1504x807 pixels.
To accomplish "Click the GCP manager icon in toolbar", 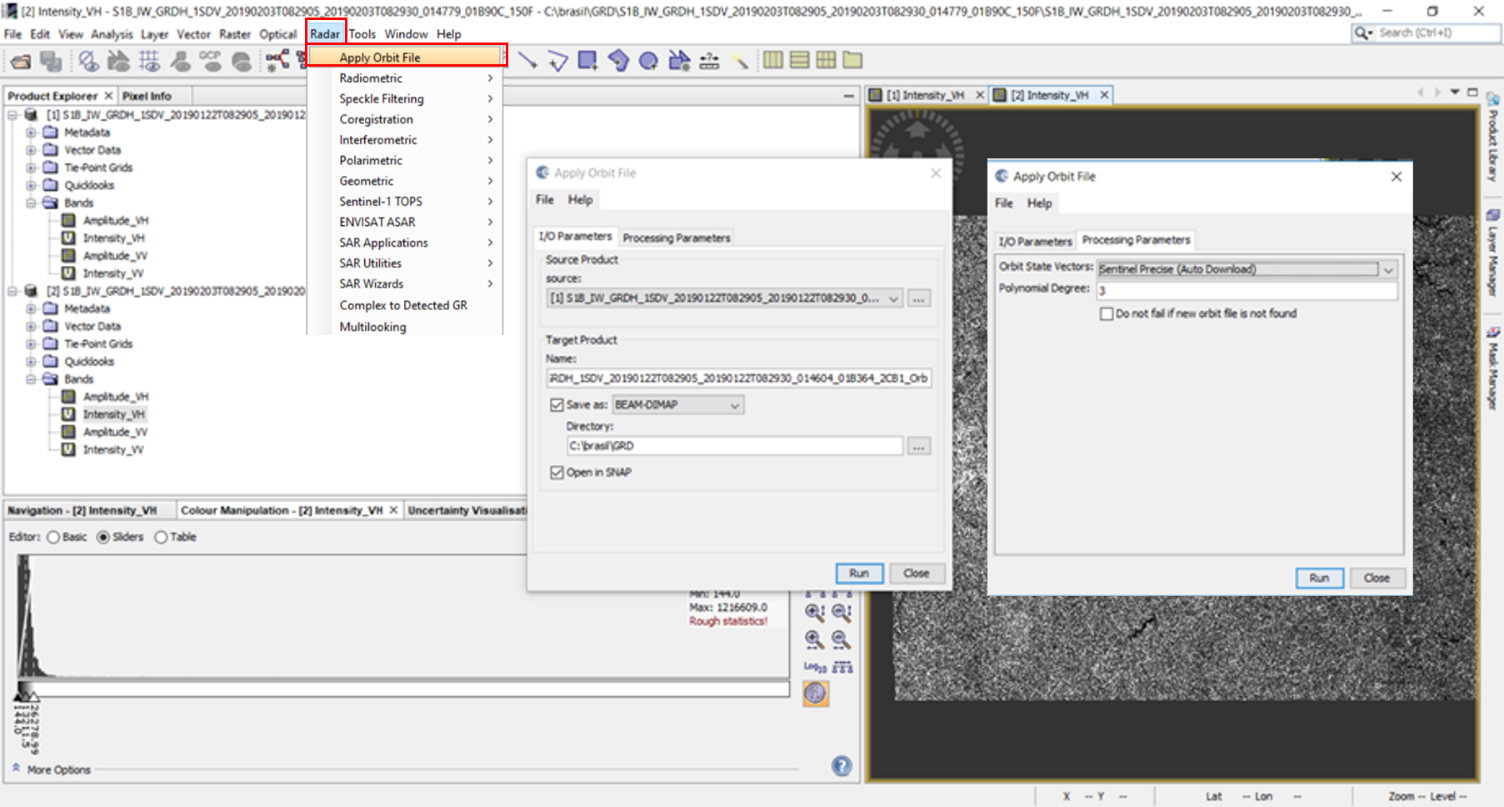I will click(210, 61).
